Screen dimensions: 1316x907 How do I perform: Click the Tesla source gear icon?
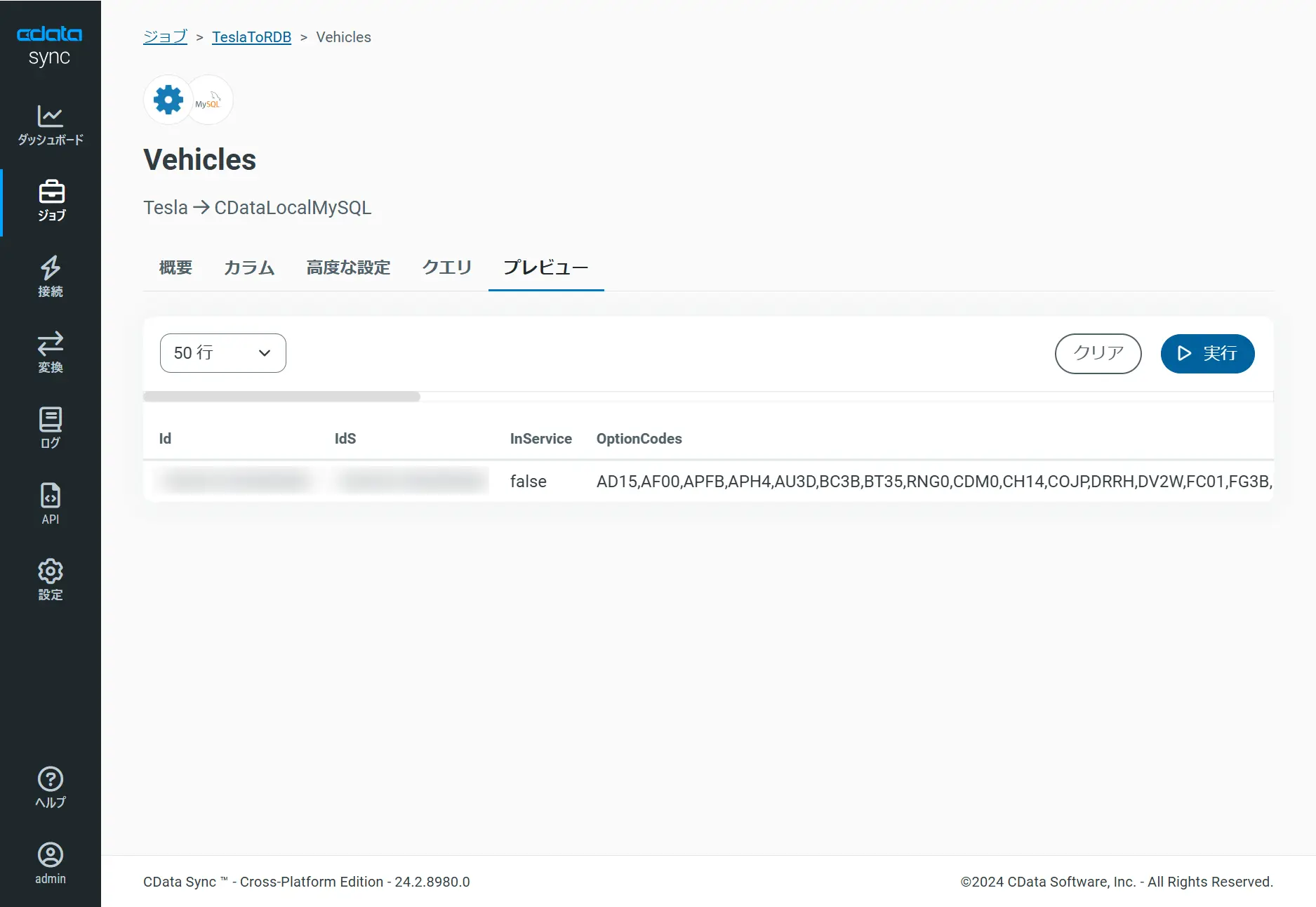(x=168, y=100)
